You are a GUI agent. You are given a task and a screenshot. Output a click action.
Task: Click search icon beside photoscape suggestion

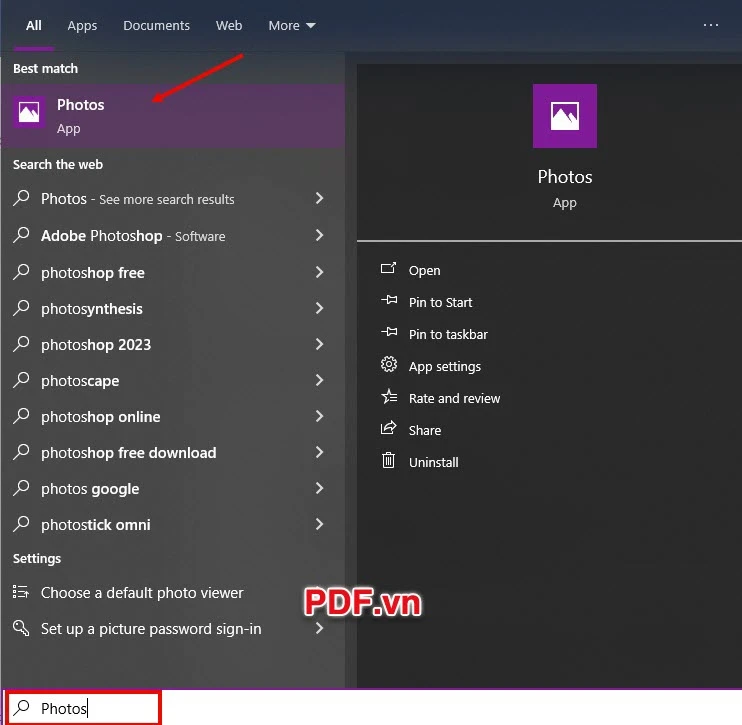pyautogui.click(x=21, y=380)
